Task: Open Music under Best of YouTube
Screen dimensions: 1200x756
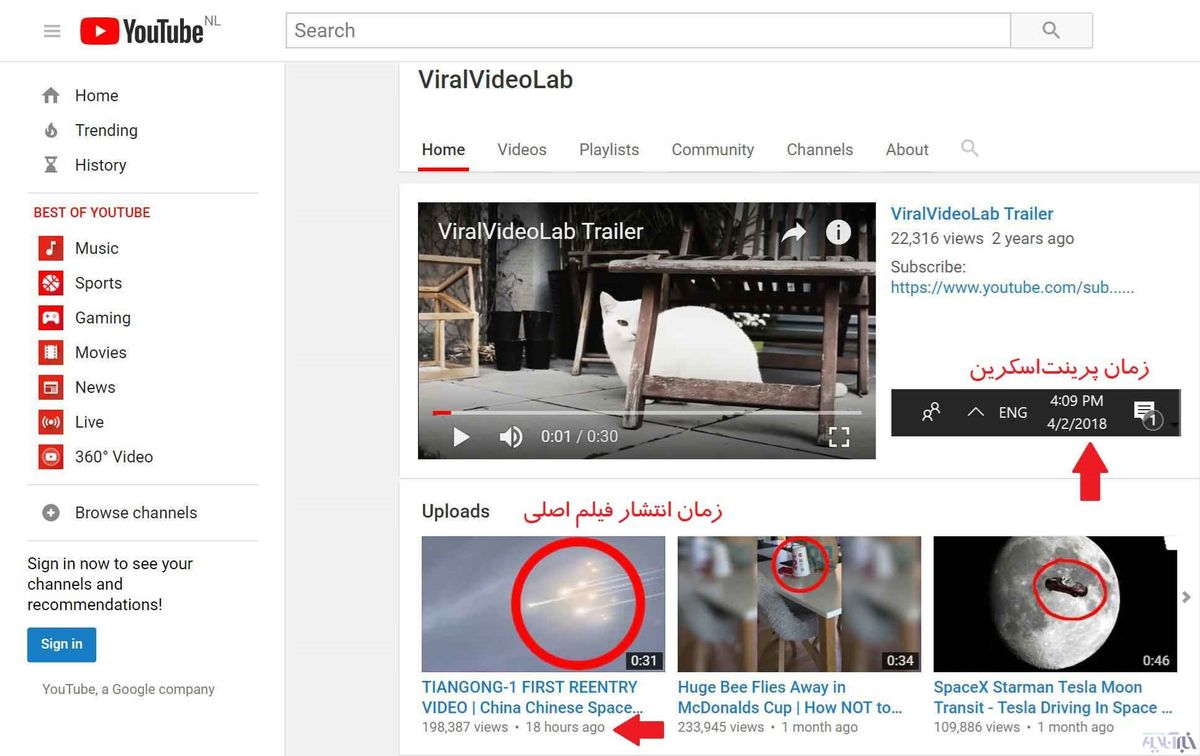Action: [x=97, y=248]
